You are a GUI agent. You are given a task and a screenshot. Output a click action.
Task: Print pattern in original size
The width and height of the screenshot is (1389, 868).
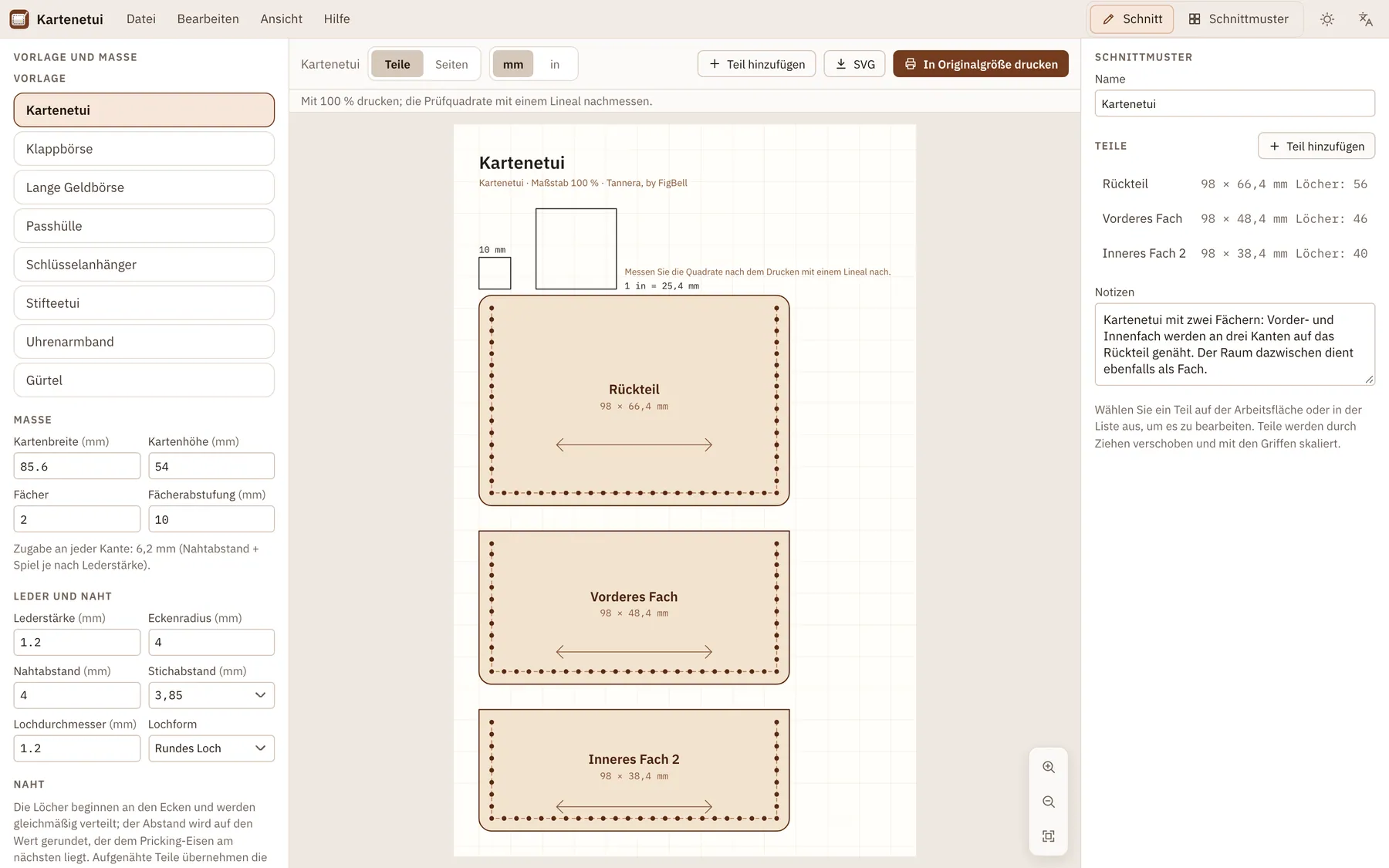(981, 64)
